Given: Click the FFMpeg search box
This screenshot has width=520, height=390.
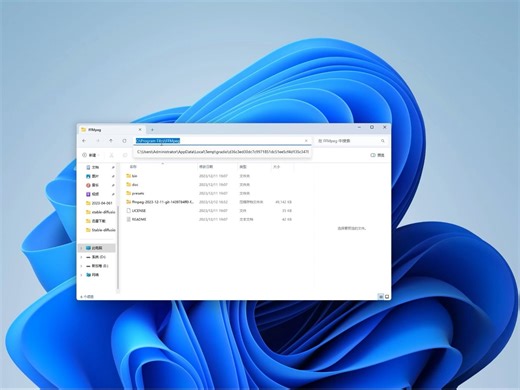Looking at the screenshot, I should (x=350, y=141).
